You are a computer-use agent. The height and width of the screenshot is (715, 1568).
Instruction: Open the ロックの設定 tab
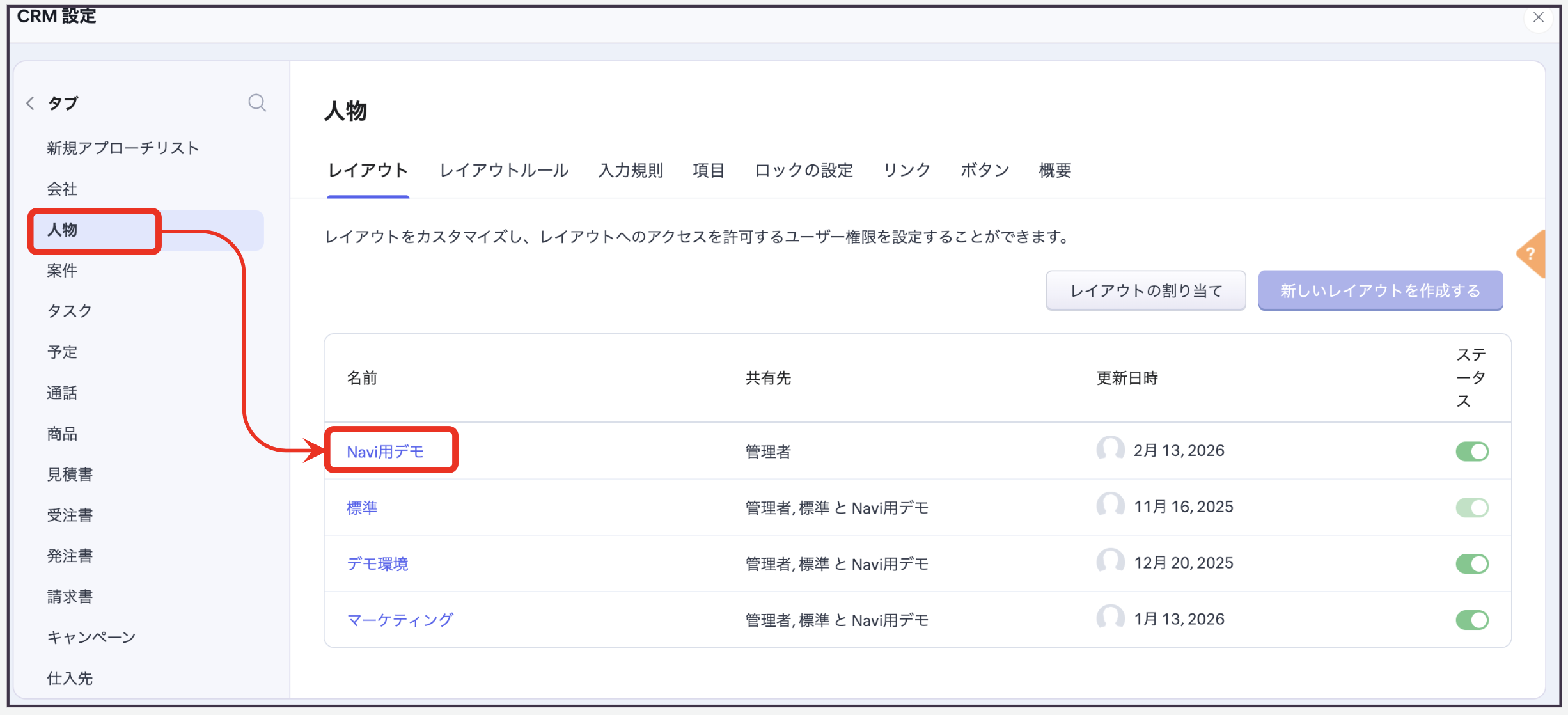click(x=804, y=170)
